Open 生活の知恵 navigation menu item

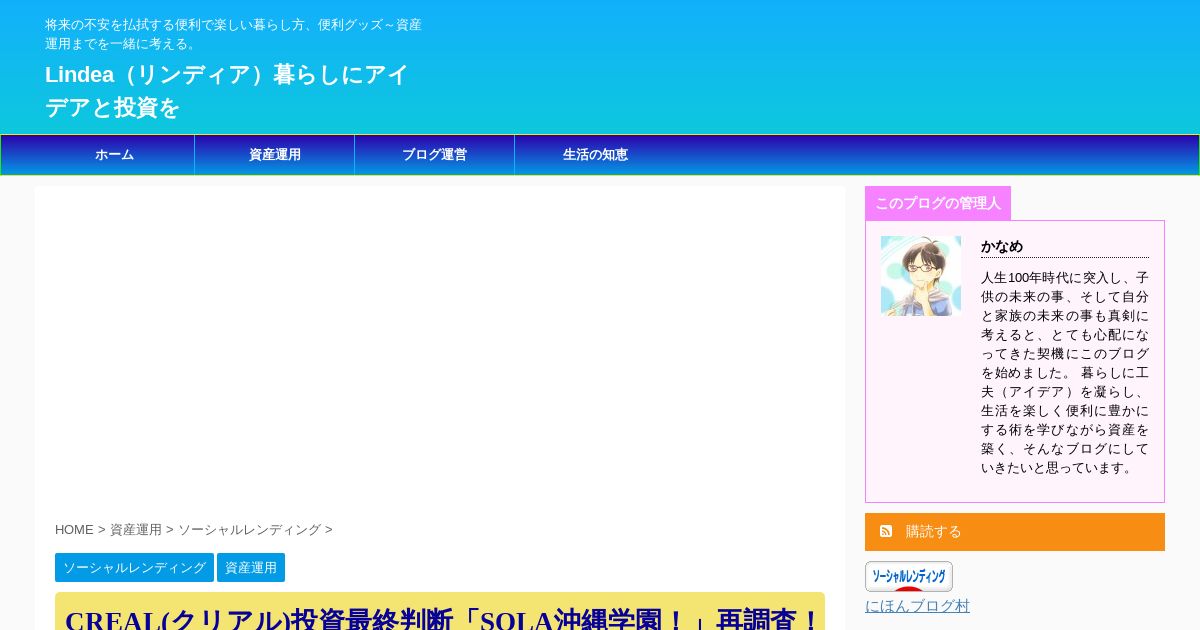(595, 155)
